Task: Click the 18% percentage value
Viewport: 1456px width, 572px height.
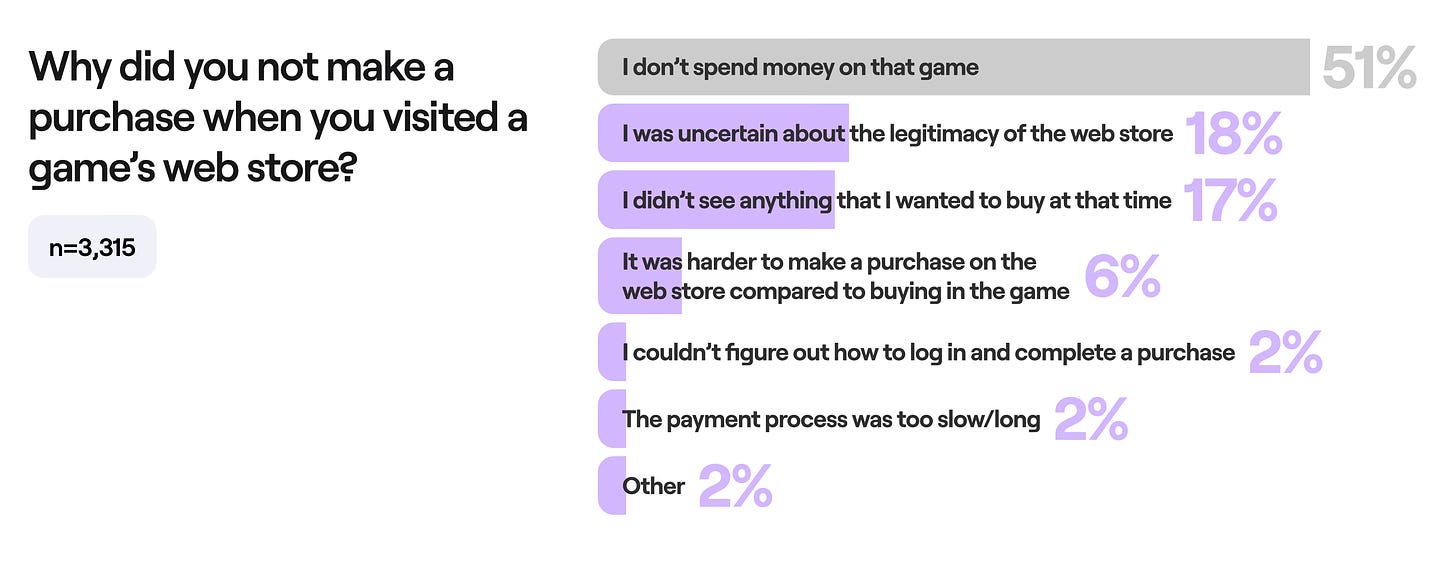Action: tap(1233, 133)
